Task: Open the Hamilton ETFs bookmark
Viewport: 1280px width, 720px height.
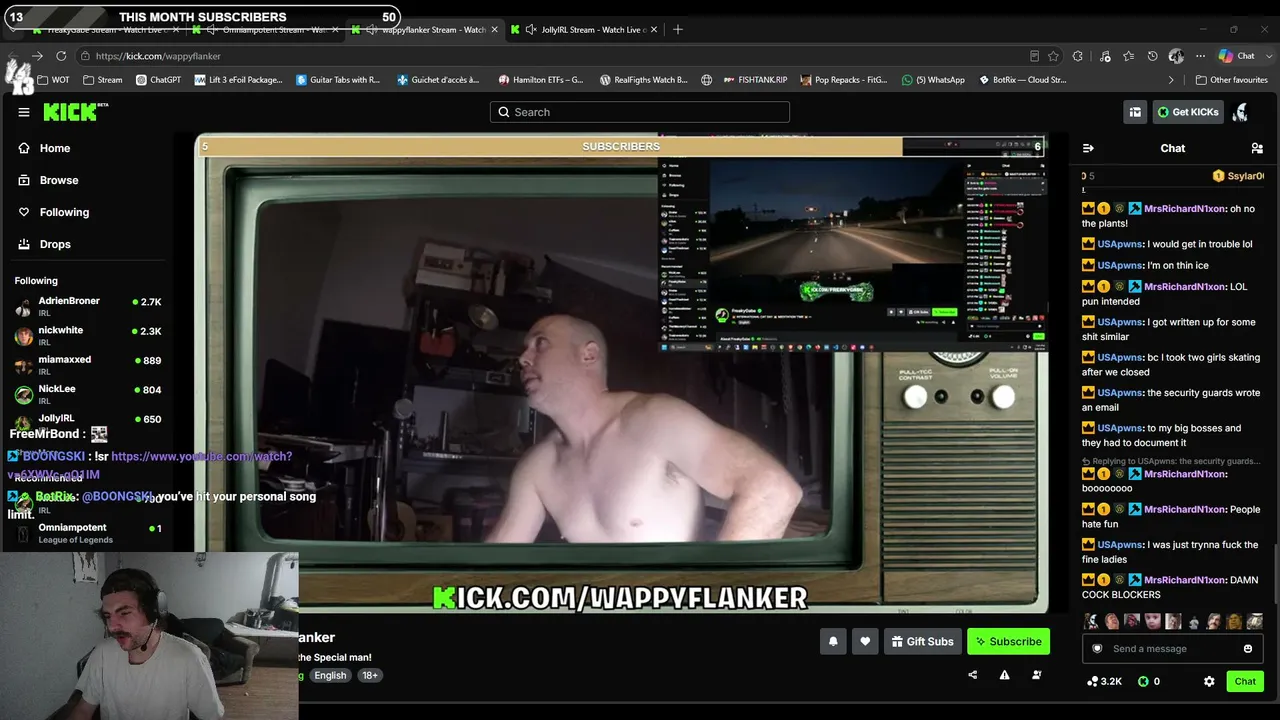Action: [541, 80]
